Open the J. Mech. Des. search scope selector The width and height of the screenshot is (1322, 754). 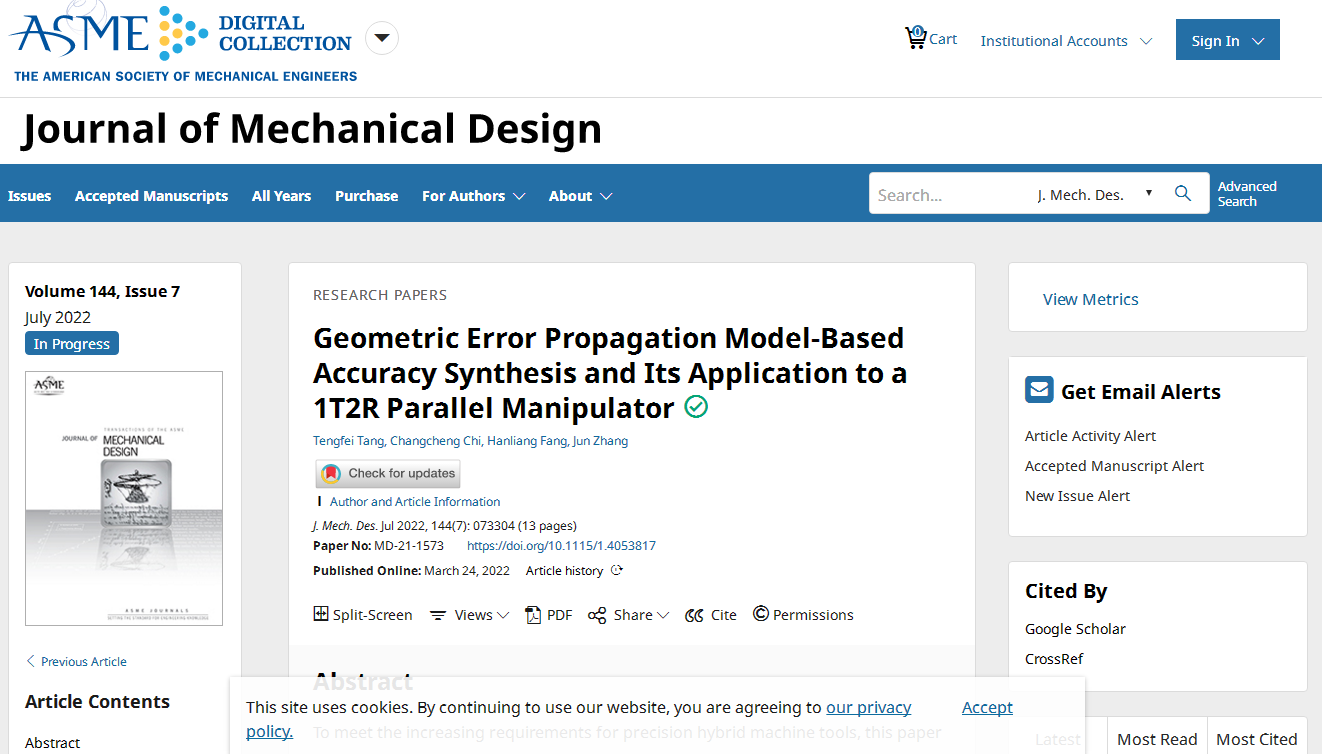[1094, 195]
